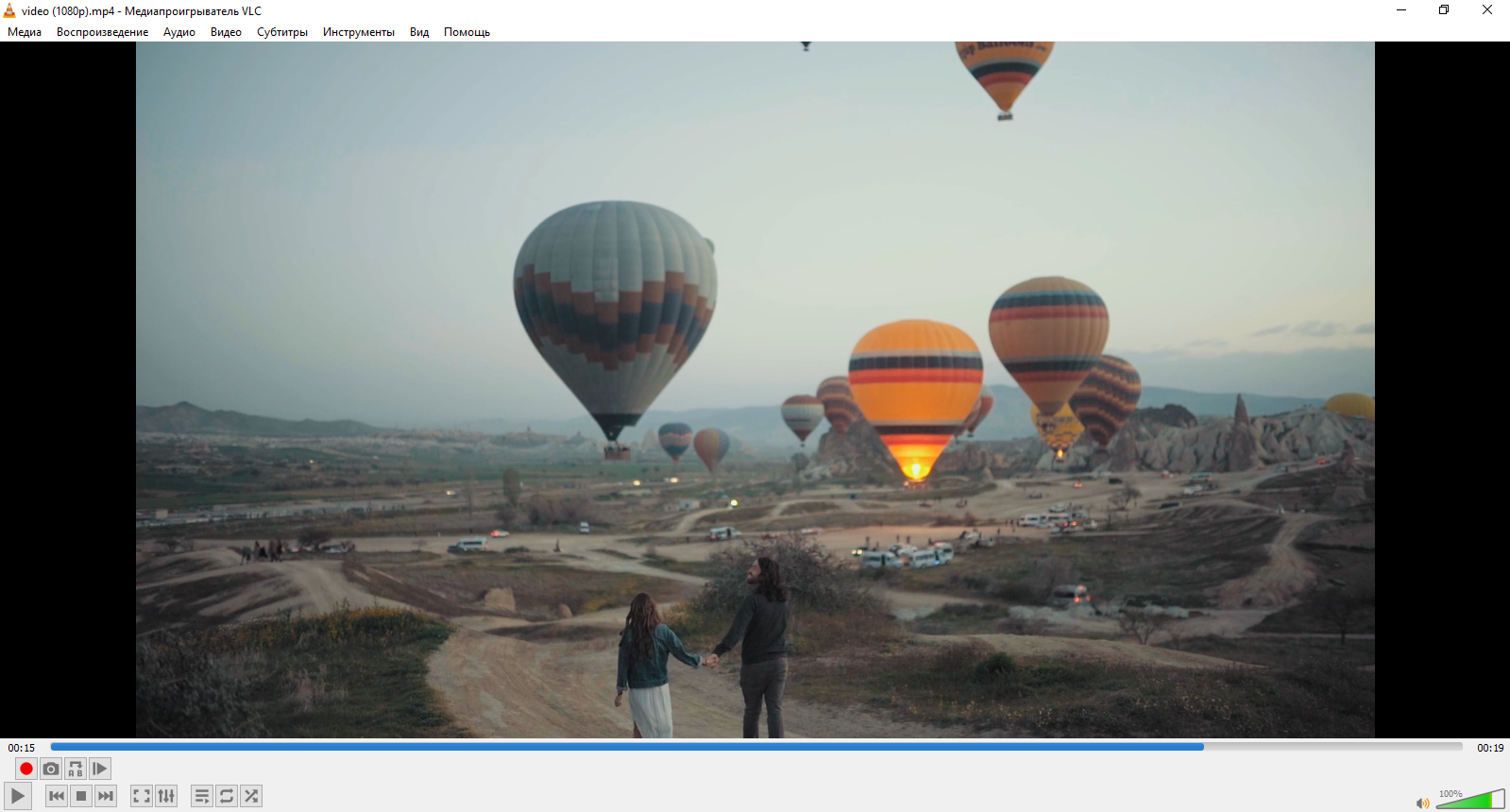
Task: Toggle random shuffle playback
Action: [251, 796]
